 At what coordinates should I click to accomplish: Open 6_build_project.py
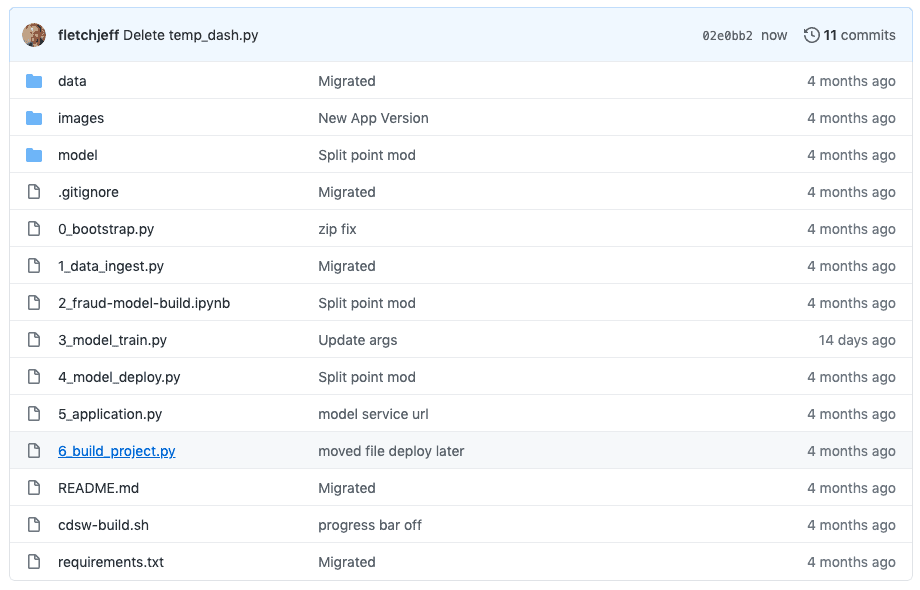(x=116, y=451)
